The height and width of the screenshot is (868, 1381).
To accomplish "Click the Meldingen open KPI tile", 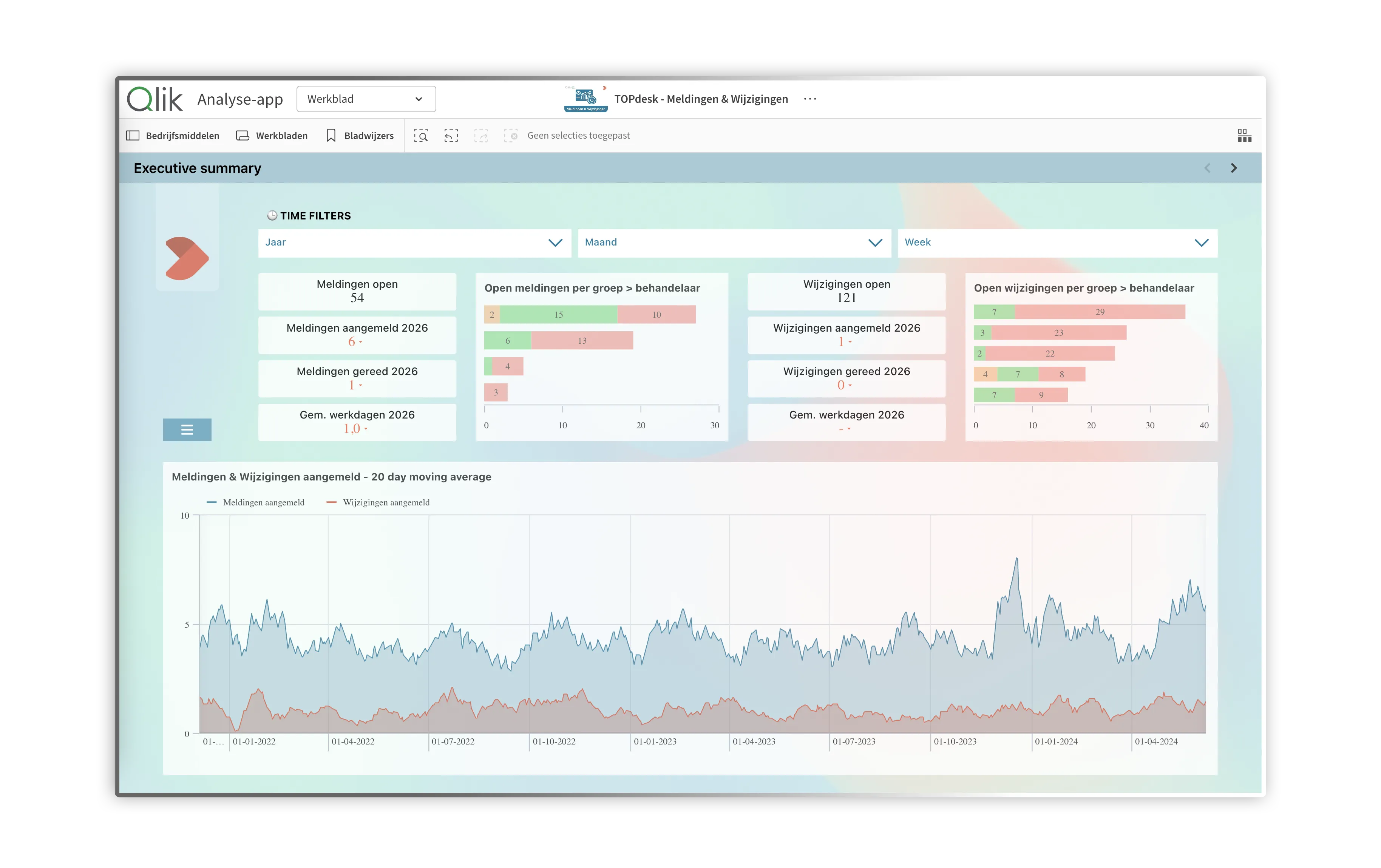I will (357, 291).
